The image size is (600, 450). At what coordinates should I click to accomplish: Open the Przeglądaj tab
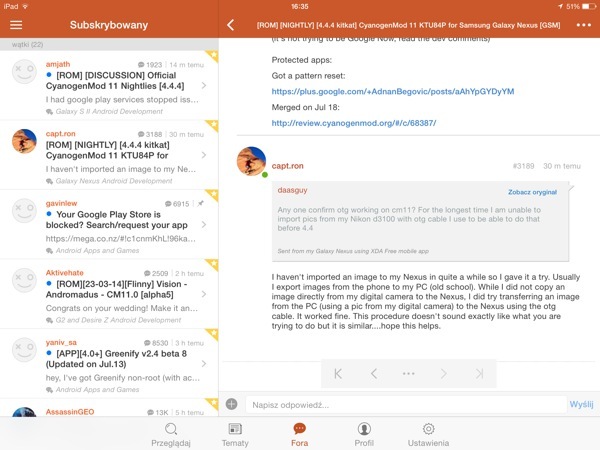point(171,435)
